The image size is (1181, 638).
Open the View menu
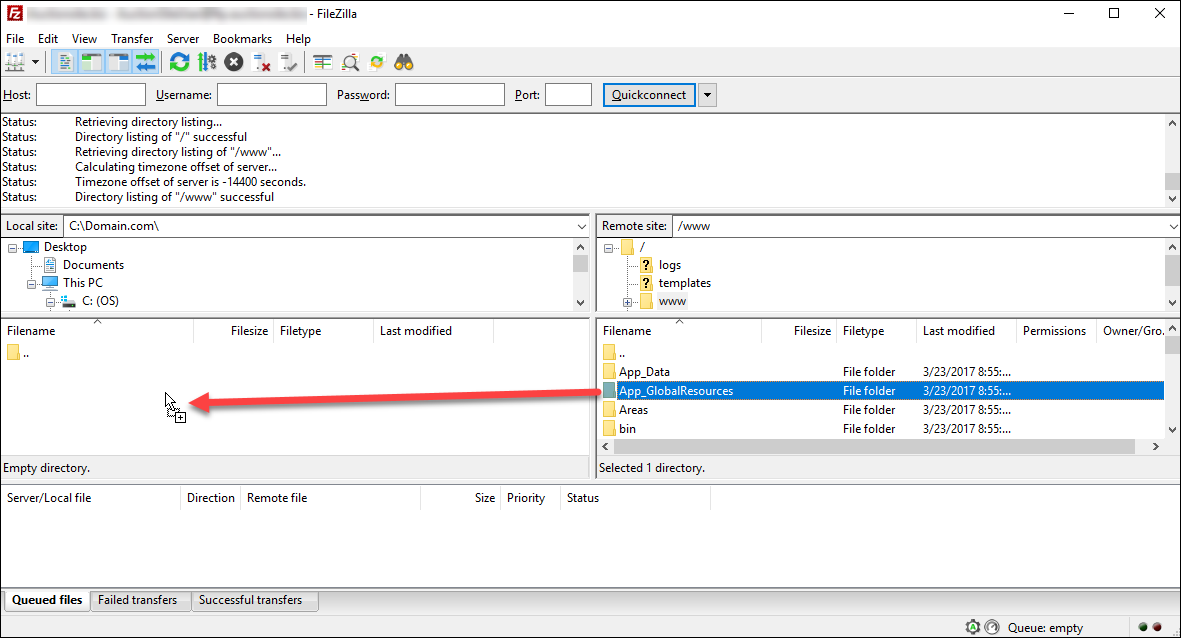84,38
